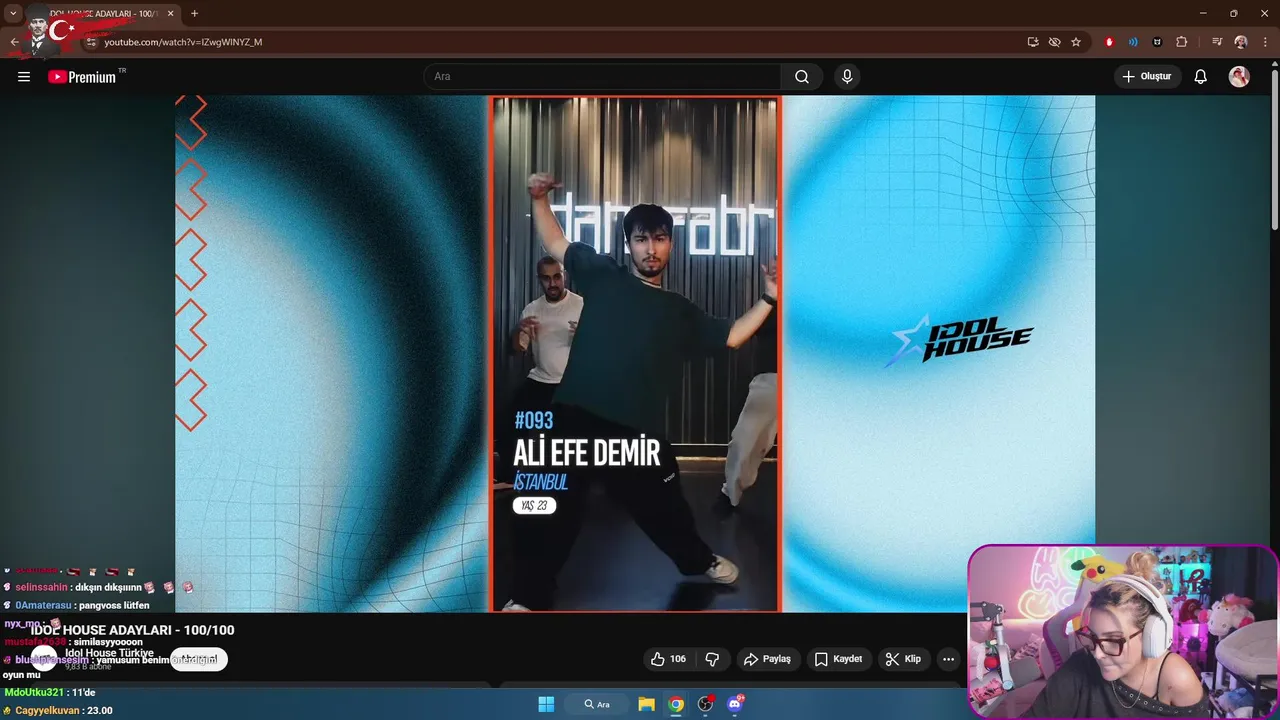Open a new tab with plus
Image resolution: width=1280 pixels, height=720 pixels.
coord(194,14)
